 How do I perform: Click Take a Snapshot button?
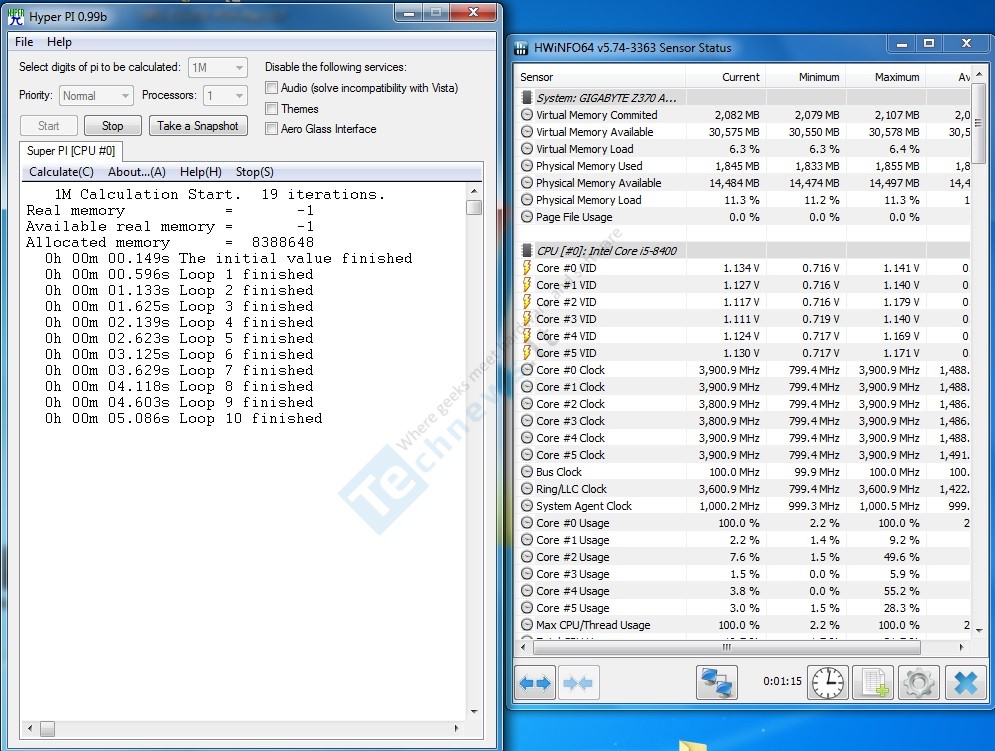[198, 126]
